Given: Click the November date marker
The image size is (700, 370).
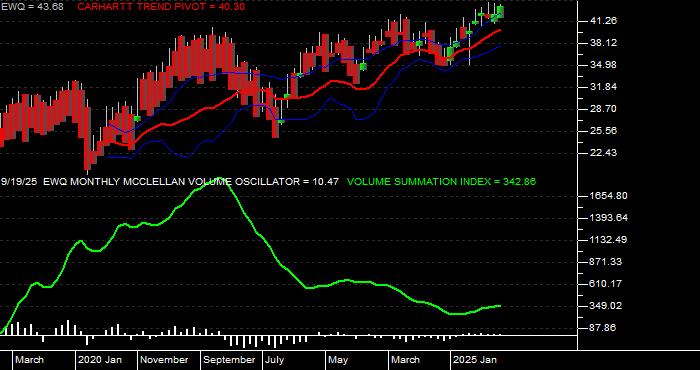Looking at the screenshot, I should pyautogui.click(x=165, y=360).
